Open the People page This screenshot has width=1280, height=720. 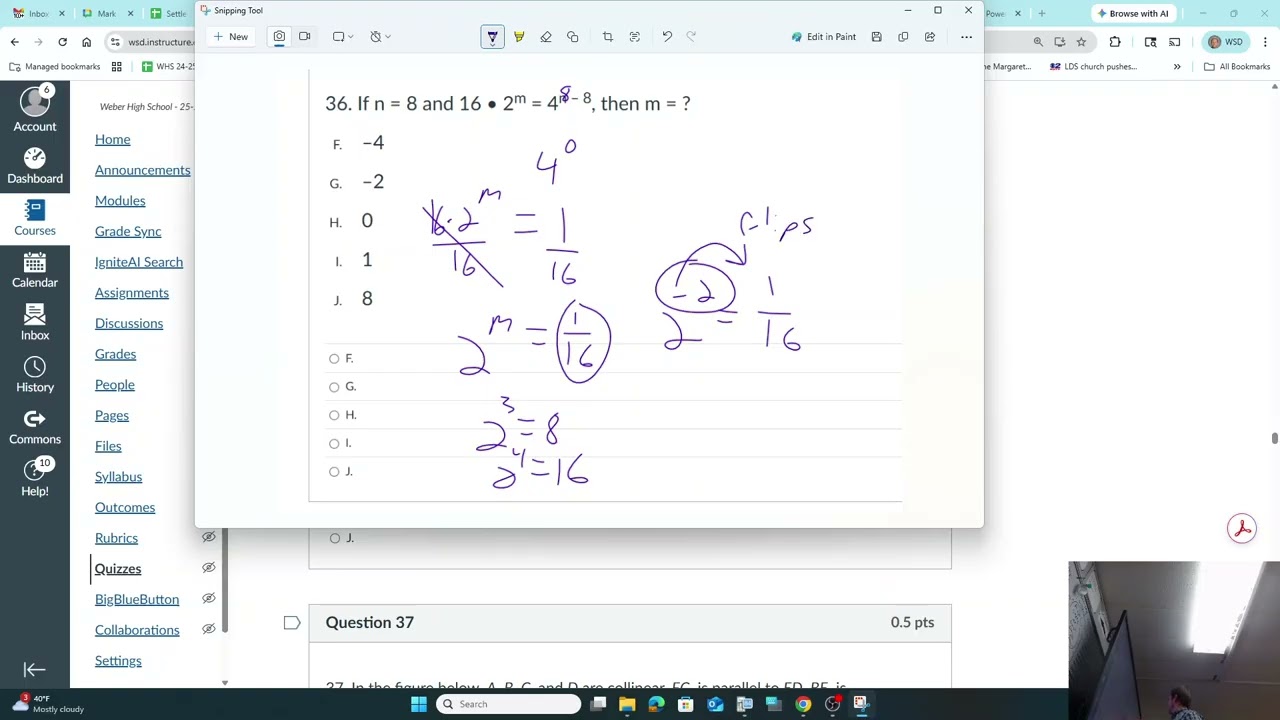(x=114, y=385)
